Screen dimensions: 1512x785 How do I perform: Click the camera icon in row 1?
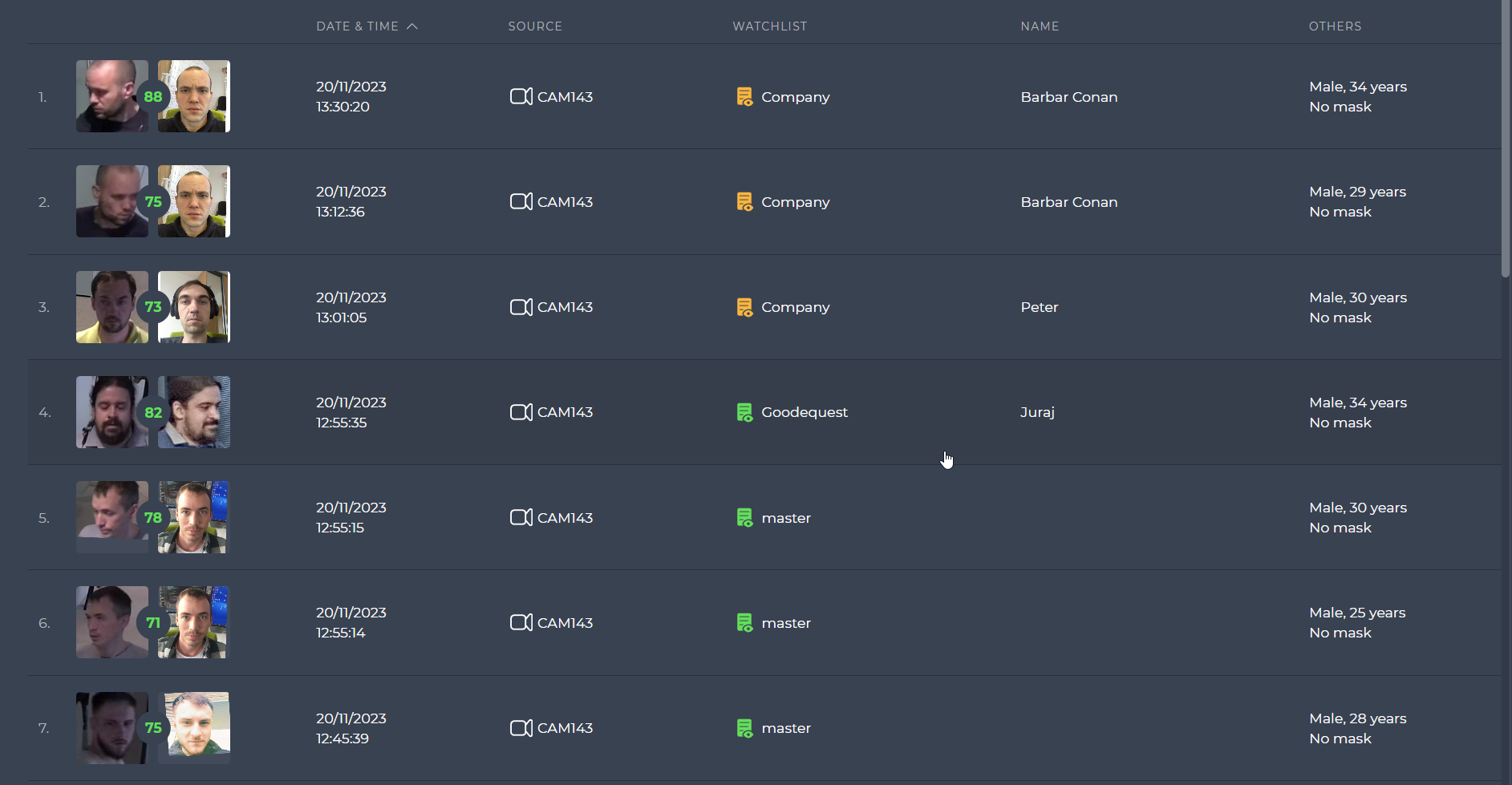(521, 96)
